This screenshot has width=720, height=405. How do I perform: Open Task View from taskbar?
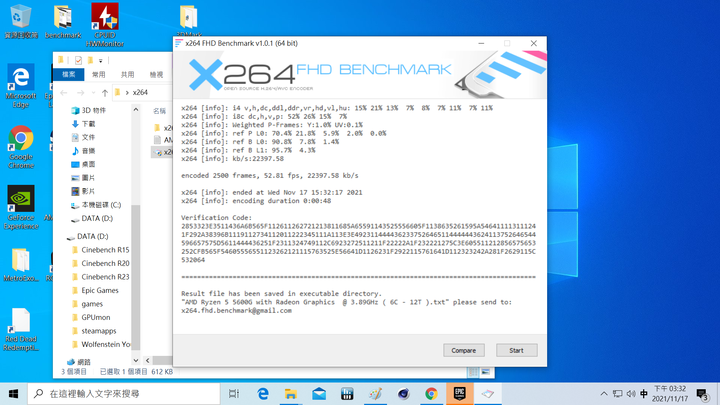[x=234, y=394]
